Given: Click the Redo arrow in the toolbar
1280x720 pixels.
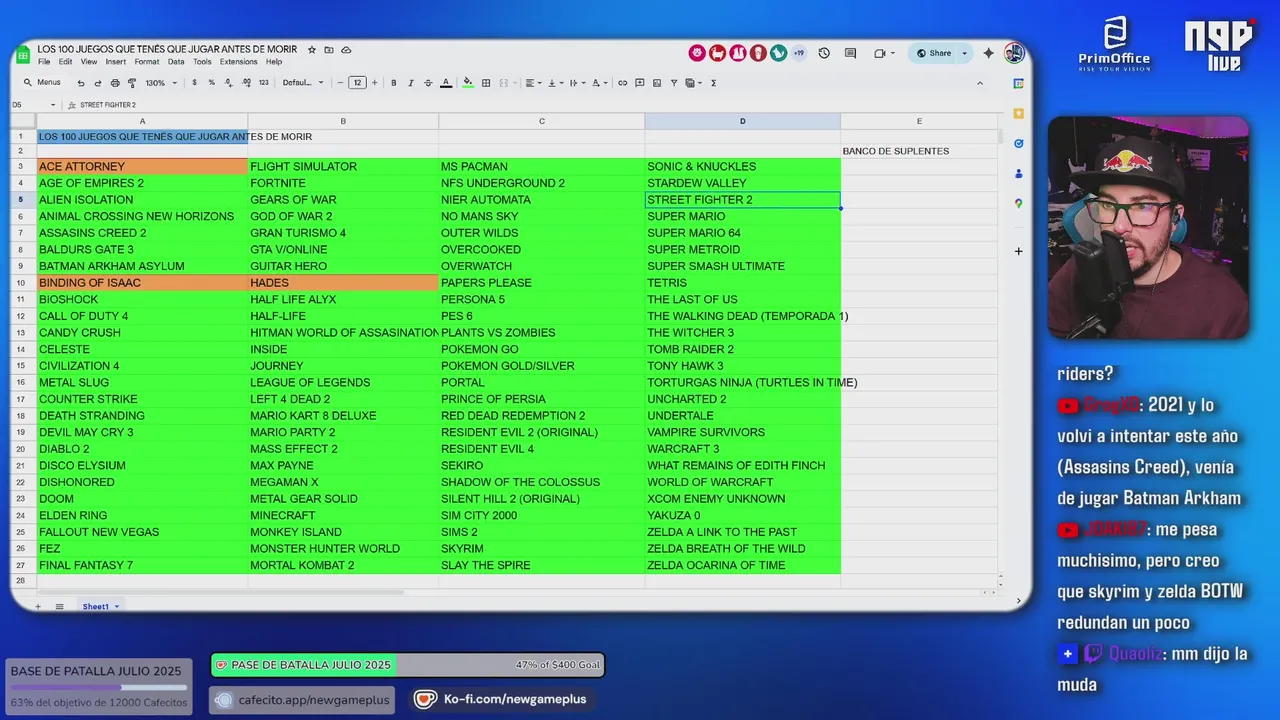Looking at the screenshot, I should click(97, 83).
